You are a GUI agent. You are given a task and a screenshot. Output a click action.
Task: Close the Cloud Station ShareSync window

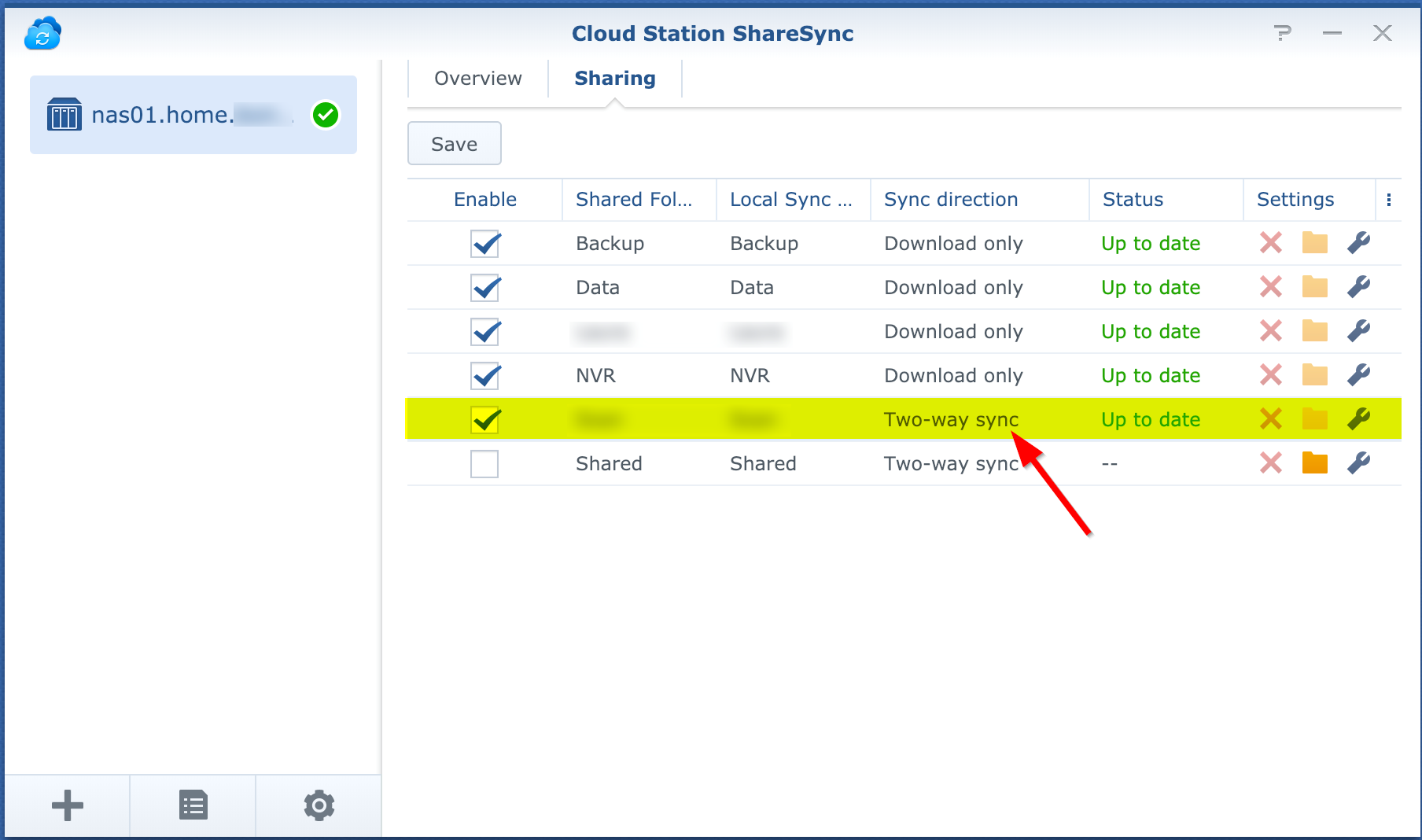1383,33
